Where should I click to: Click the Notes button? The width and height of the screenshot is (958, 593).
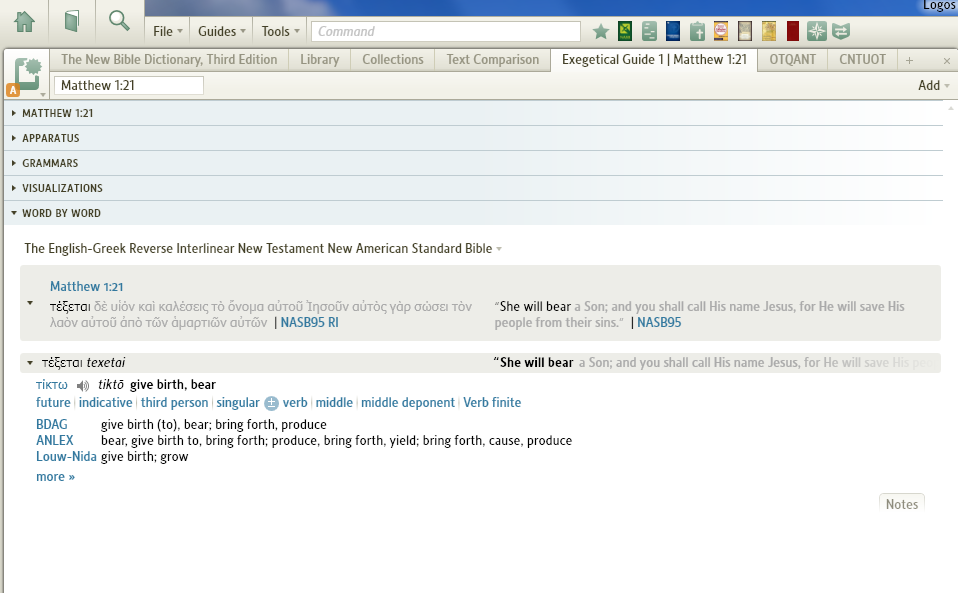coord(902,504)
